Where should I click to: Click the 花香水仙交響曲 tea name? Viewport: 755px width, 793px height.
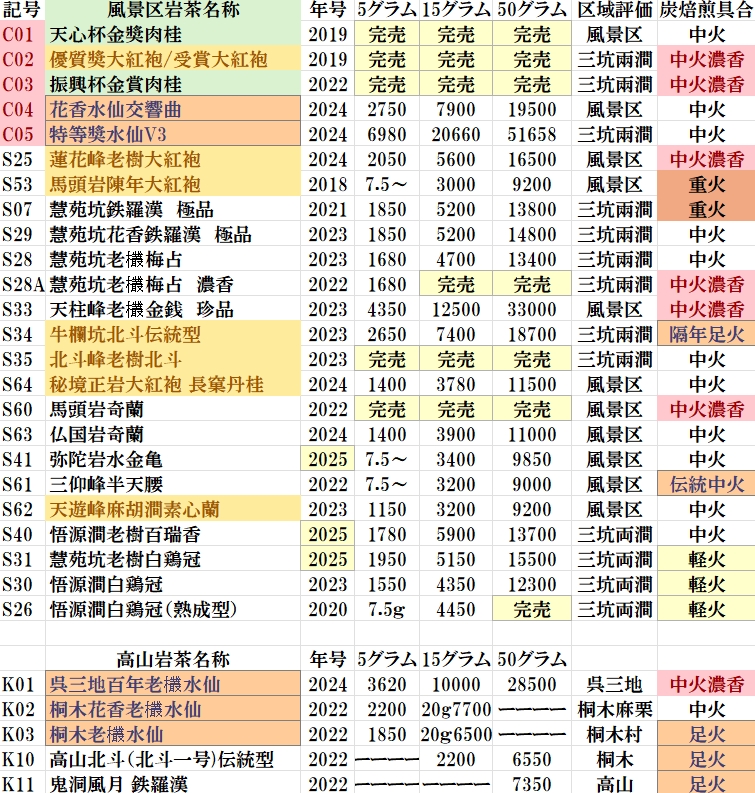click(118, 109)
